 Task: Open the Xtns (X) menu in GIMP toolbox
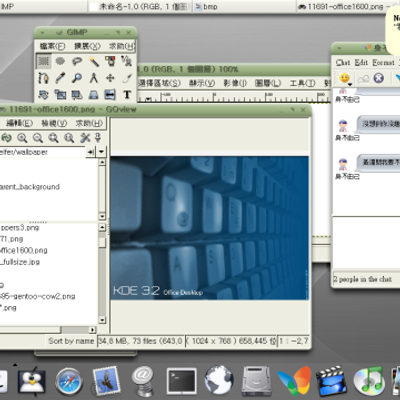click(87, 46)
